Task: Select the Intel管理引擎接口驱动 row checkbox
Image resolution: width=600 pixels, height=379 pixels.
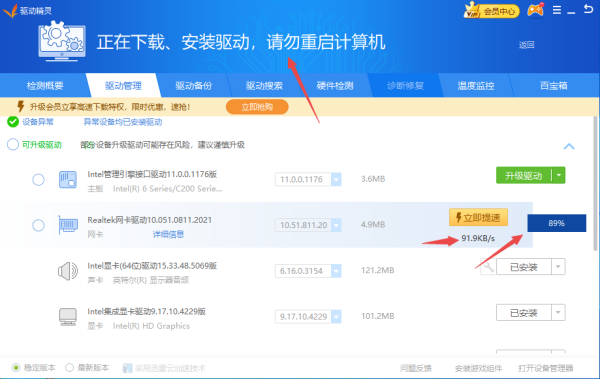Action: (38, 179)
